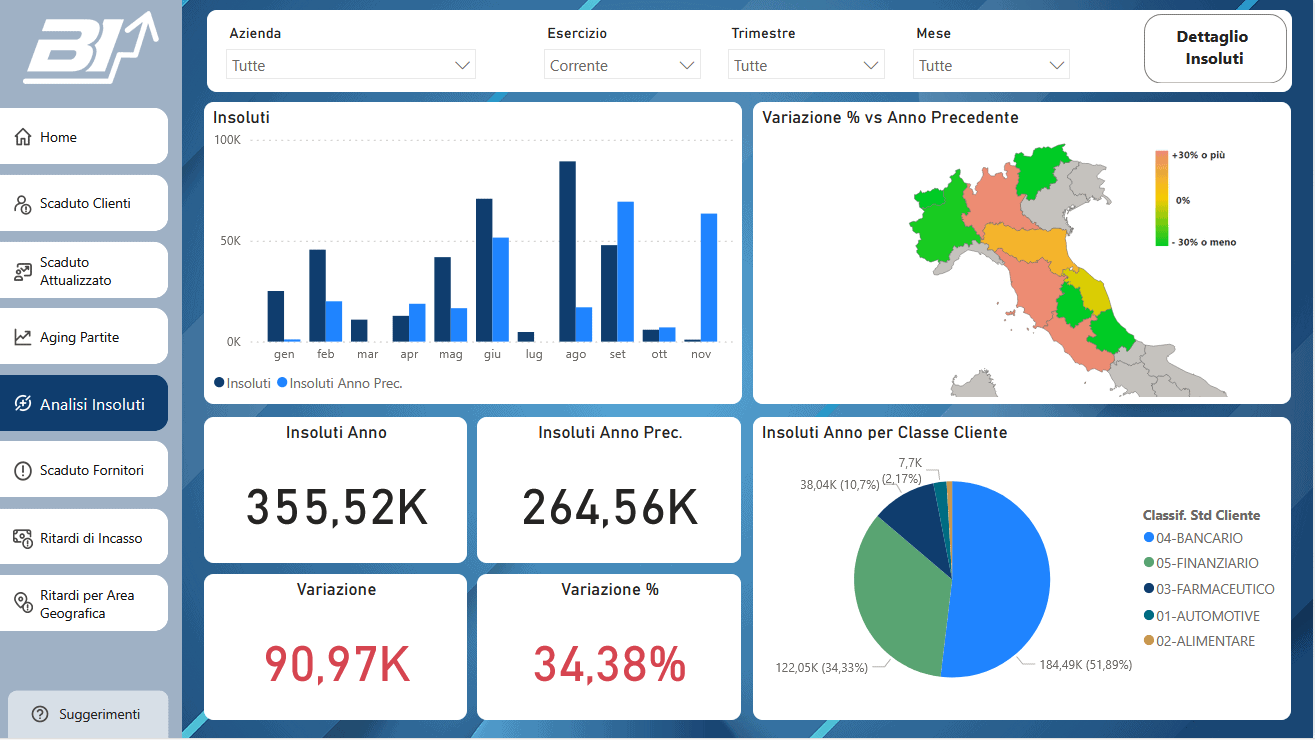Click the Classif. Std Cliente legend heading
This screenshot has height=740, width=1315.
pyautogui.click(x=1201, y=516)
